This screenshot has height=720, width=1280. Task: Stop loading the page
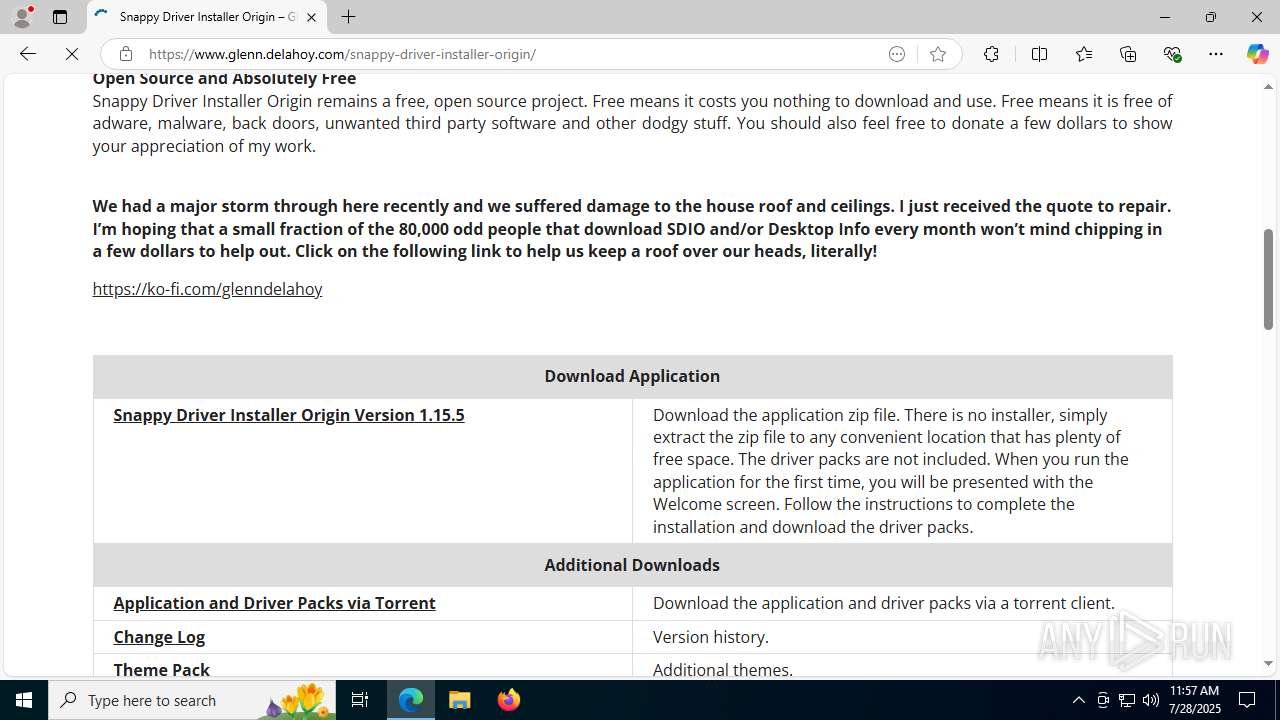click(72, 54)
